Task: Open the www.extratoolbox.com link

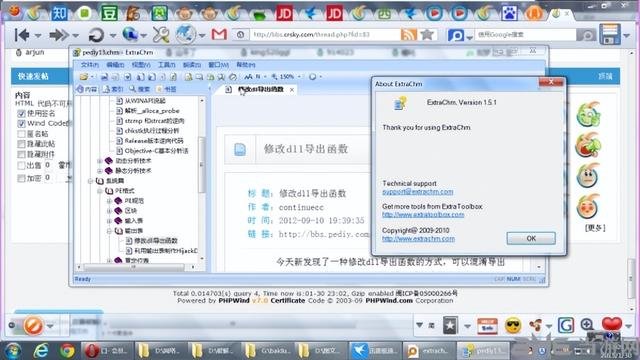Action: click(423, 214)
